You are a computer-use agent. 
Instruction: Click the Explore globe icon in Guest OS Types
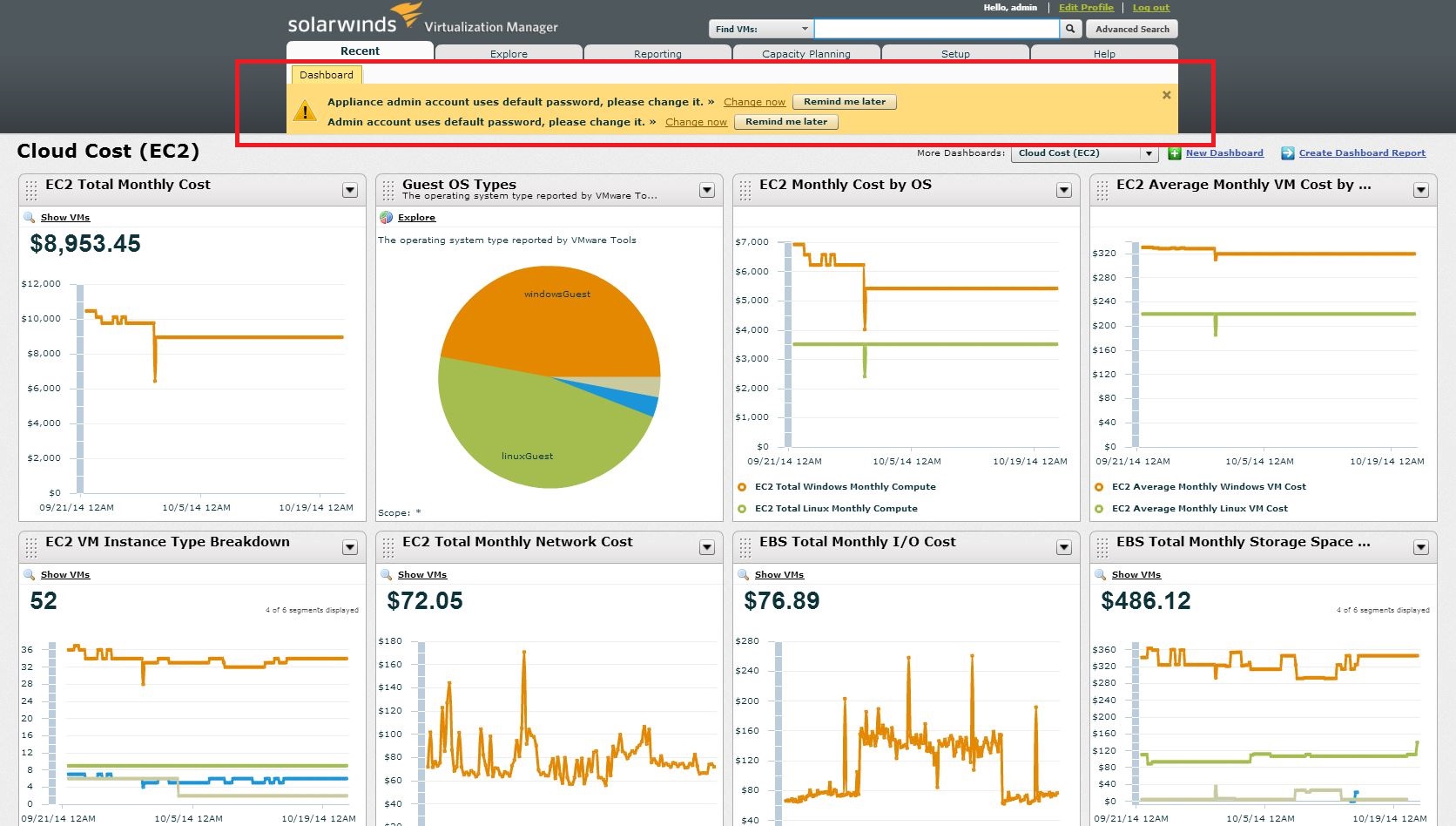click(387, 218)
